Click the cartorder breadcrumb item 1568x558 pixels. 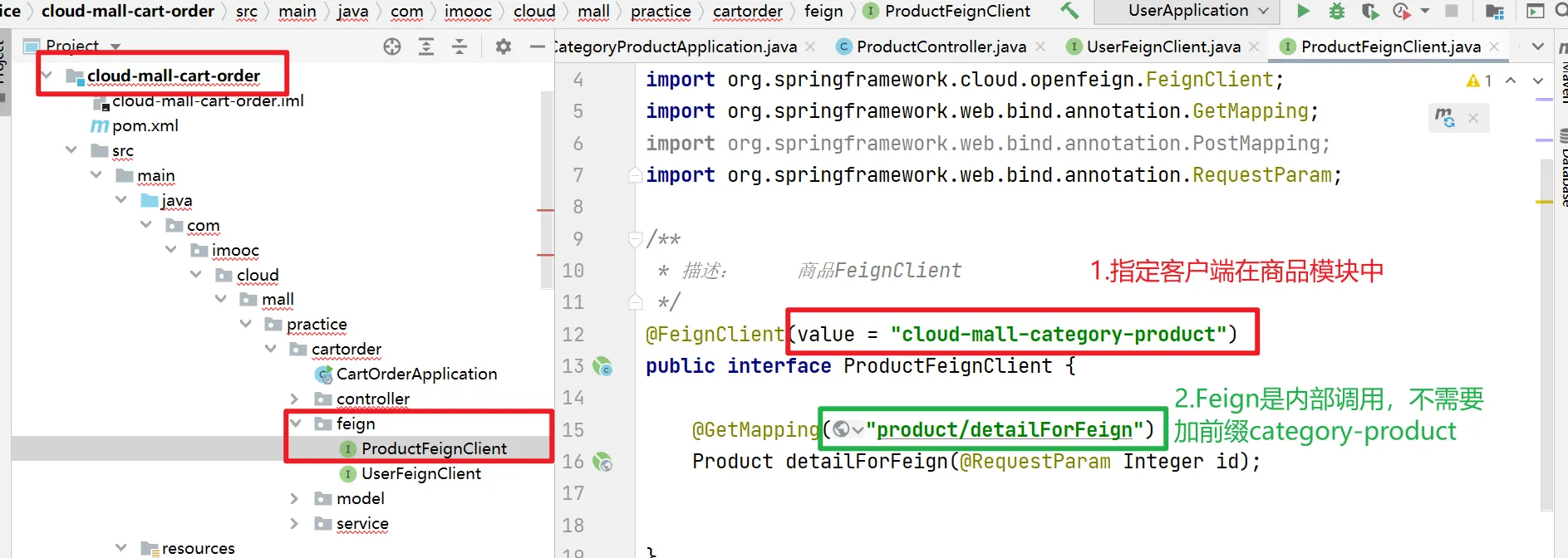(x=748, y=12)
